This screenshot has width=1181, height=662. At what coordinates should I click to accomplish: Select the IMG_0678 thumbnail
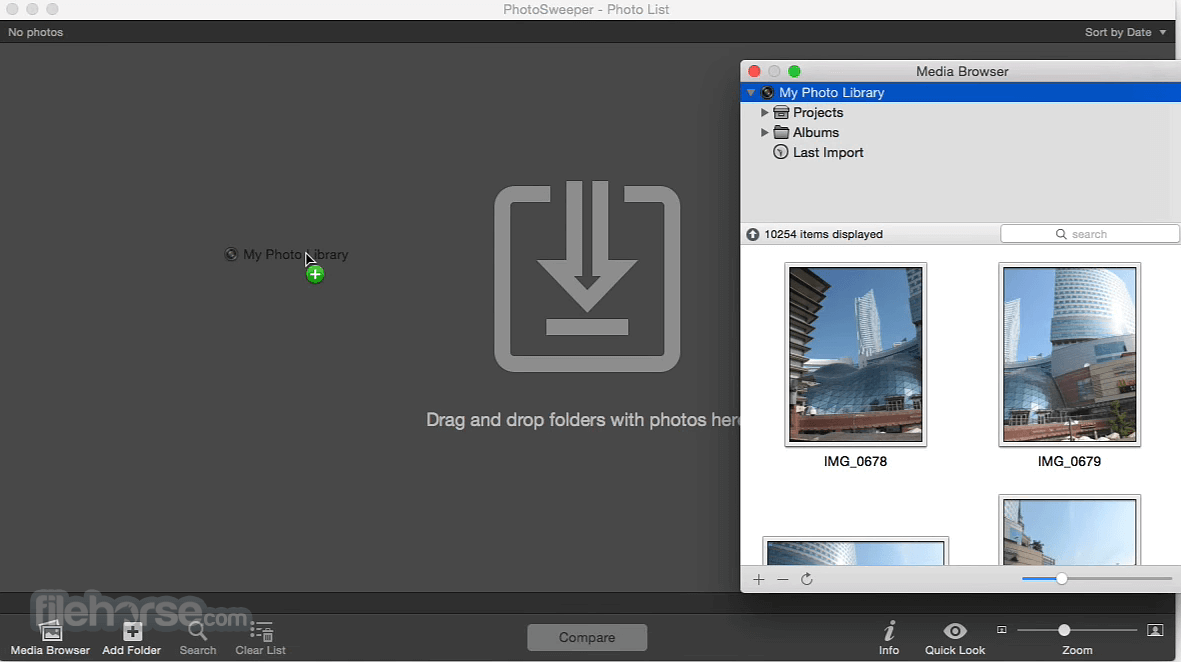coord(856,355)
